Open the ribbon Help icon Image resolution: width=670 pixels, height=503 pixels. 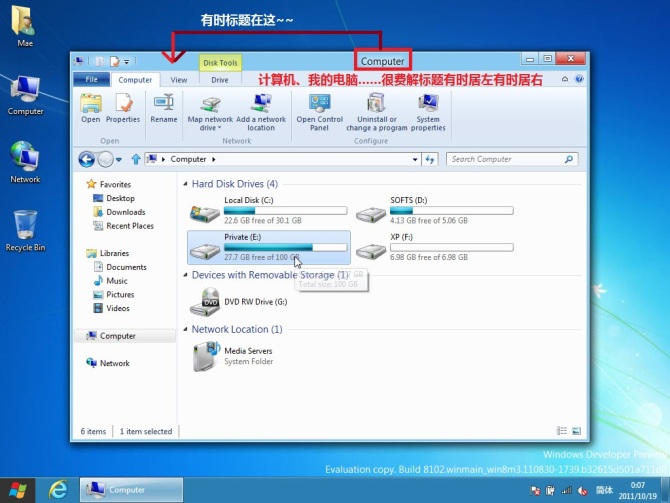[x=579, y=79]
